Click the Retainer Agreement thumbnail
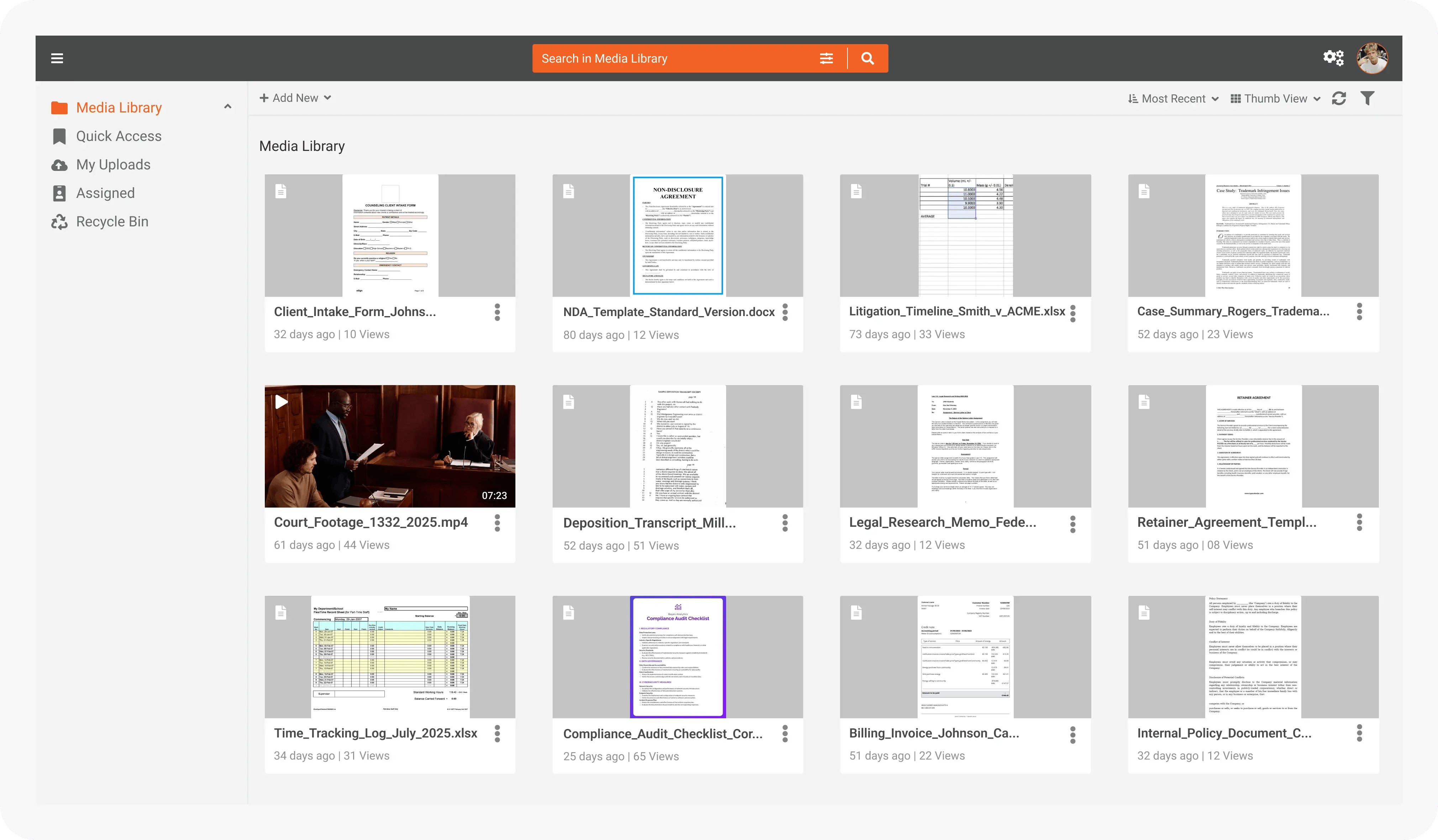The height and width of the screenshot is (840, 1438). coord(1253,446)
